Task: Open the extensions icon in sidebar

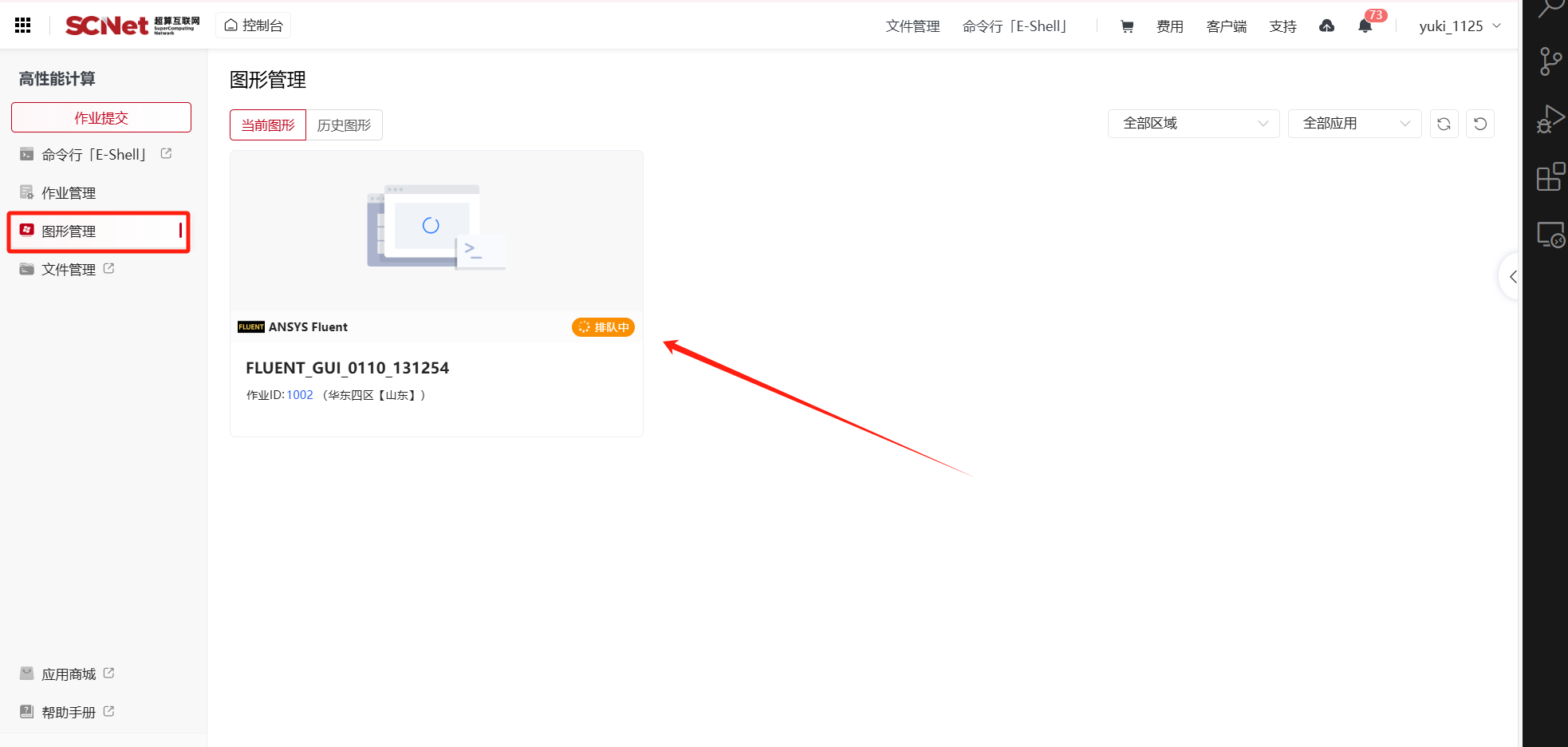Action: point(1550,177)
